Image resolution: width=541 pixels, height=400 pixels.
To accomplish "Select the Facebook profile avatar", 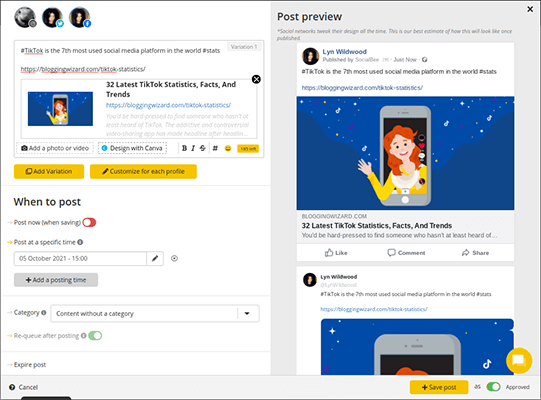I will click(80, 17).
